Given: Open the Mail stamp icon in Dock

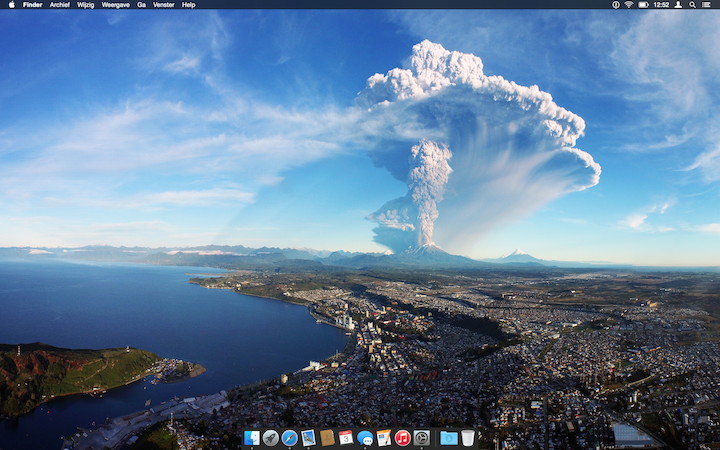Looking at the screenshot, I should coord(308,438).
